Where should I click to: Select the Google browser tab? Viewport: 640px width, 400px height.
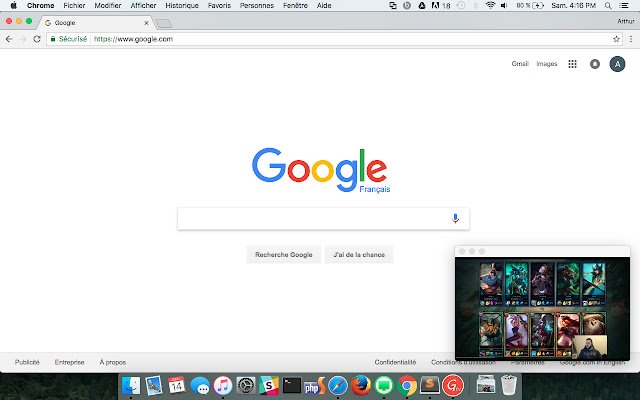96,23
